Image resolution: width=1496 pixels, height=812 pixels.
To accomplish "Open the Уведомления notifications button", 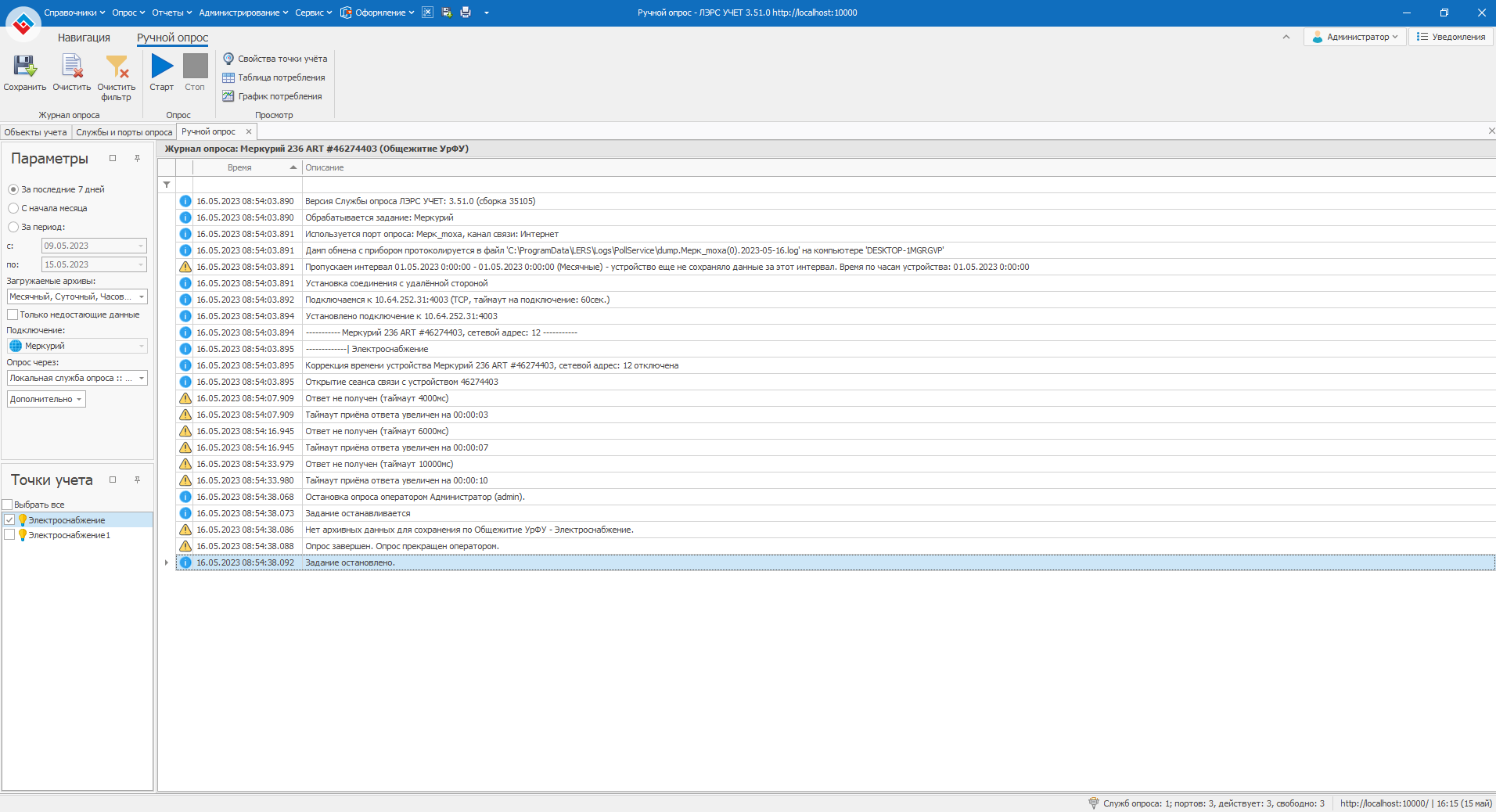I will tap(1451, 37).
